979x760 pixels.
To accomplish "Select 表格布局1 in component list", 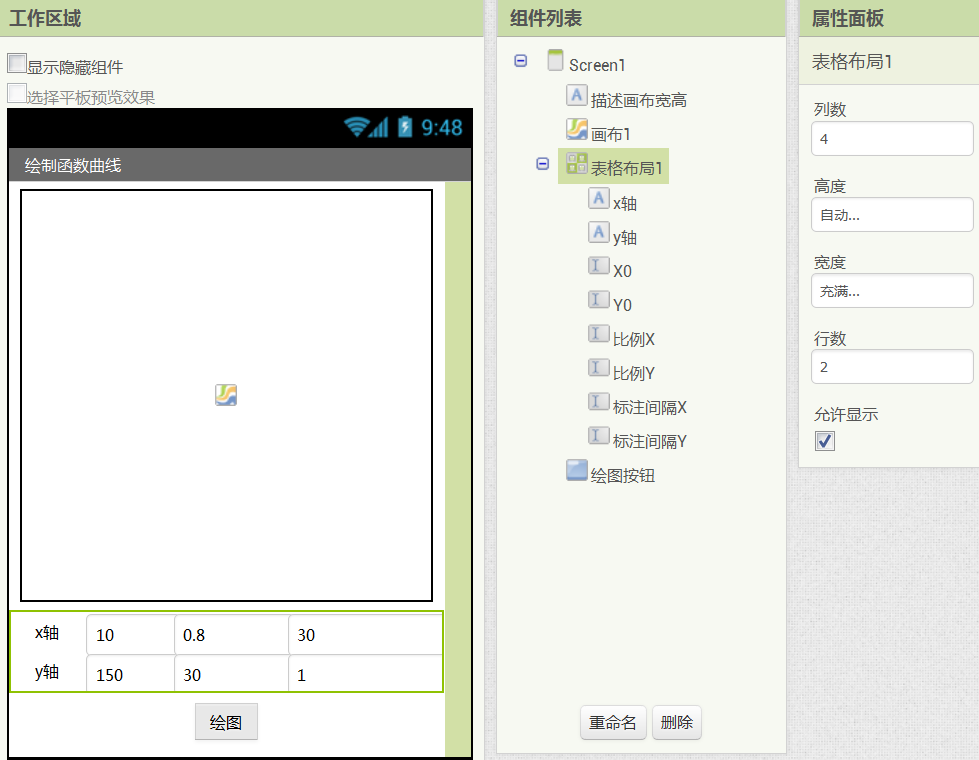I will coord(626,168).
